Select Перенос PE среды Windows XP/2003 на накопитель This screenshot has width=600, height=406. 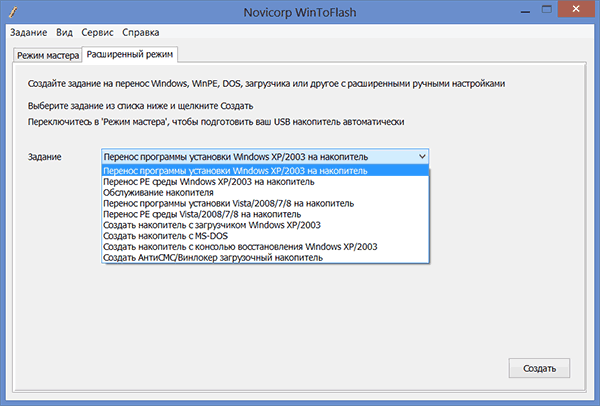(265, 181)
